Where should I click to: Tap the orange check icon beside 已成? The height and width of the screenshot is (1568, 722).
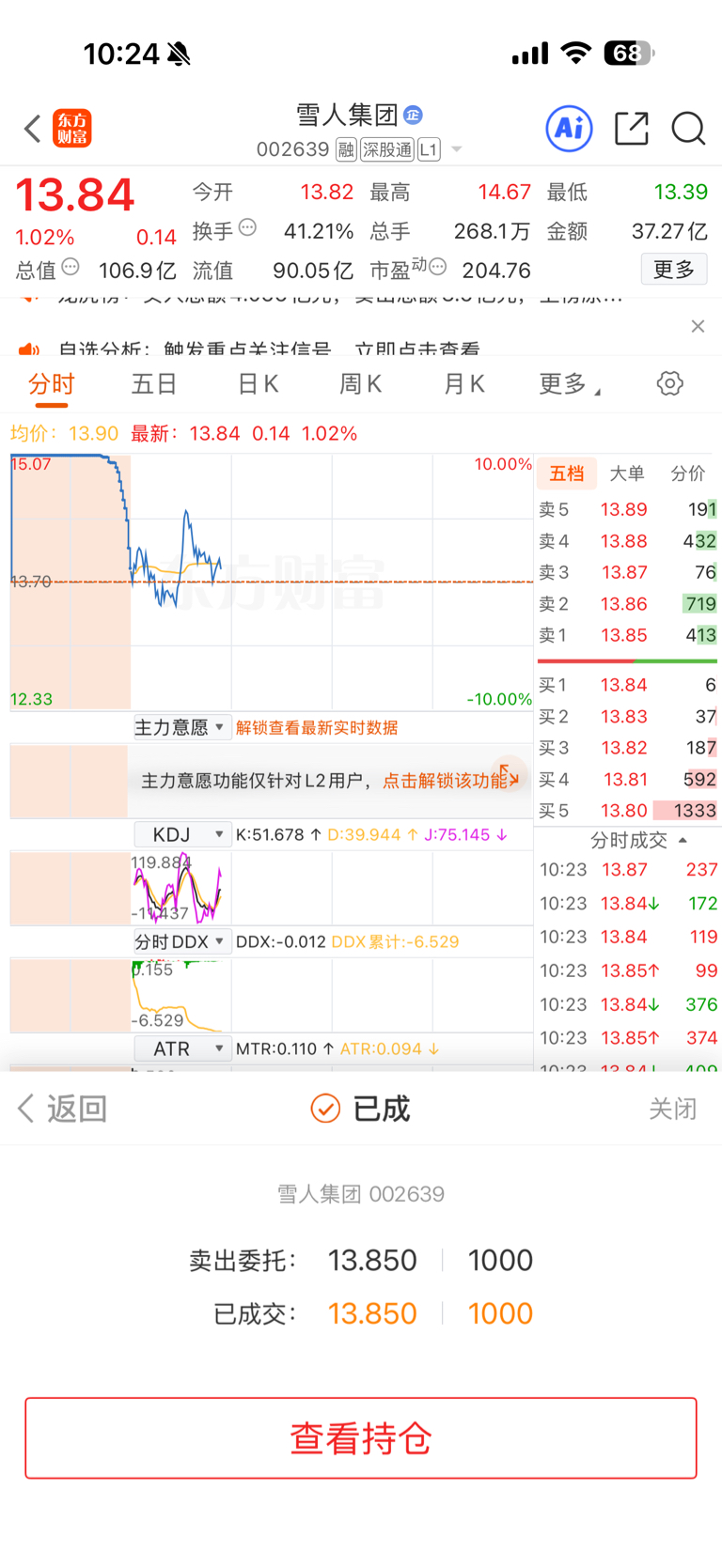[x=325, y=1109]
